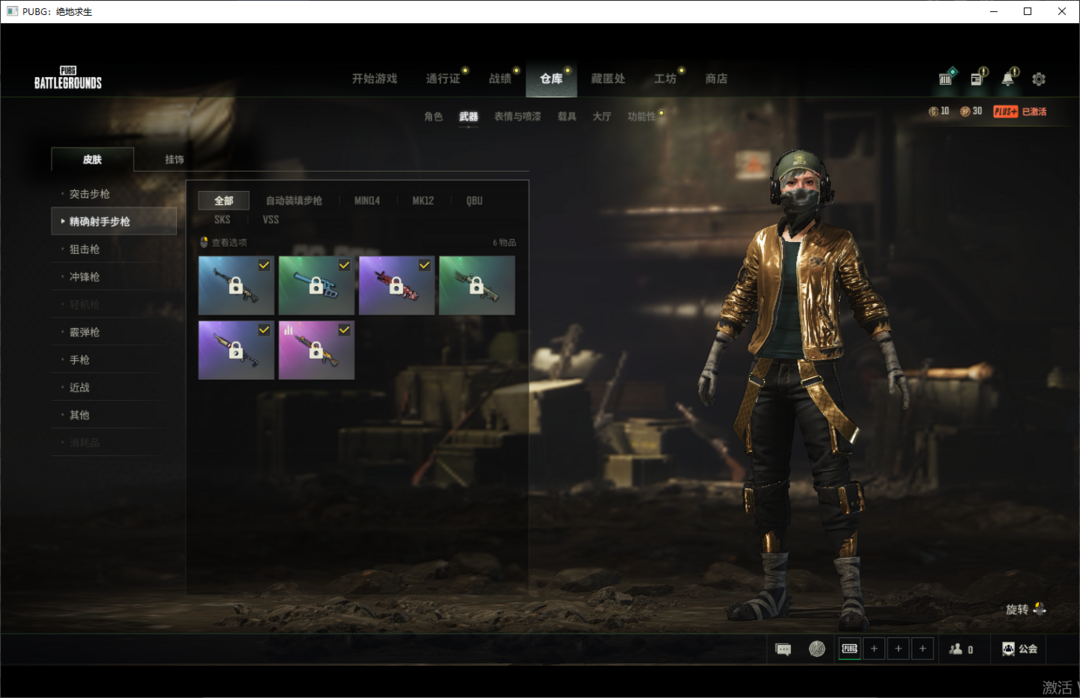
Task: Select the 皮肤 tab
Action: 92,159
